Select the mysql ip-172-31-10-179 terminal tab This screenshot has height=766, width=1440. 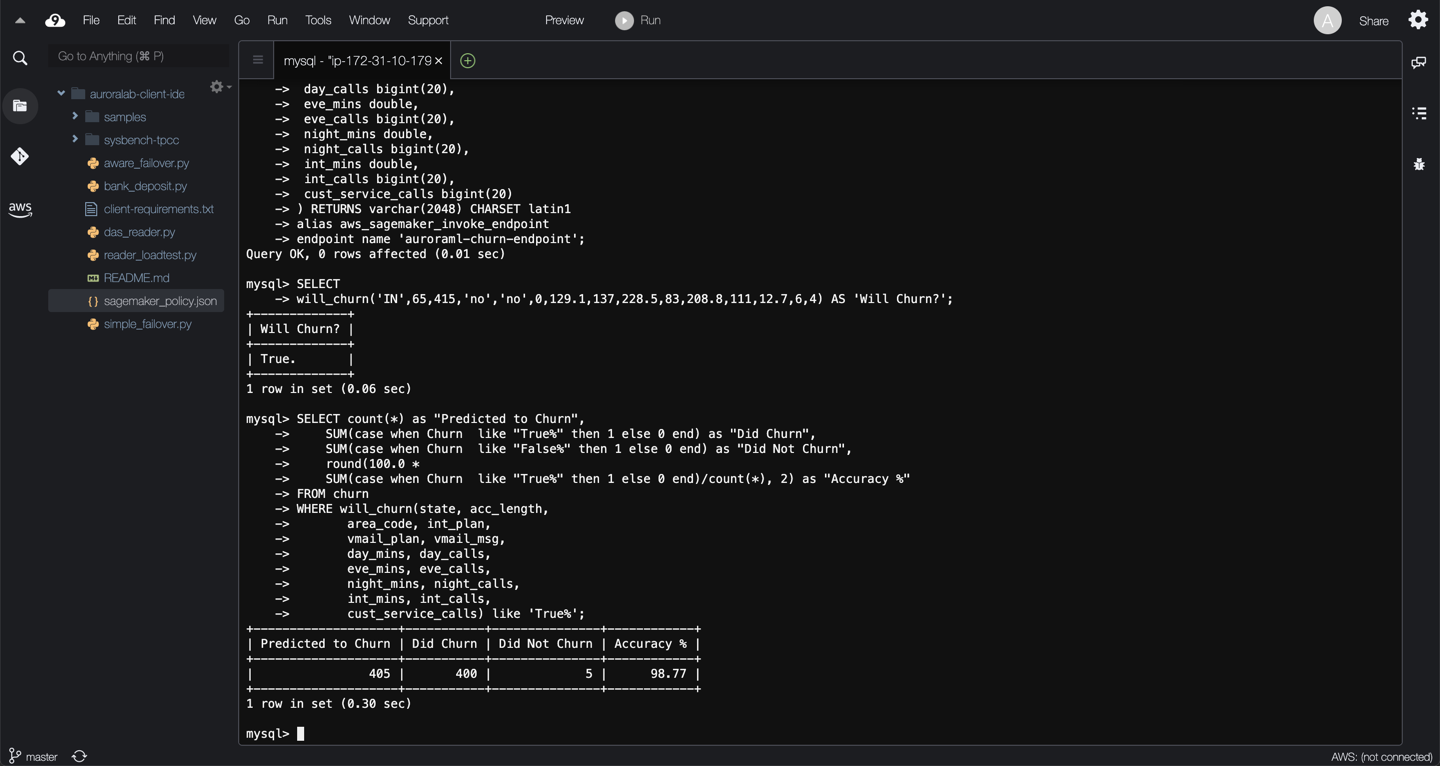tap(355, 61)
